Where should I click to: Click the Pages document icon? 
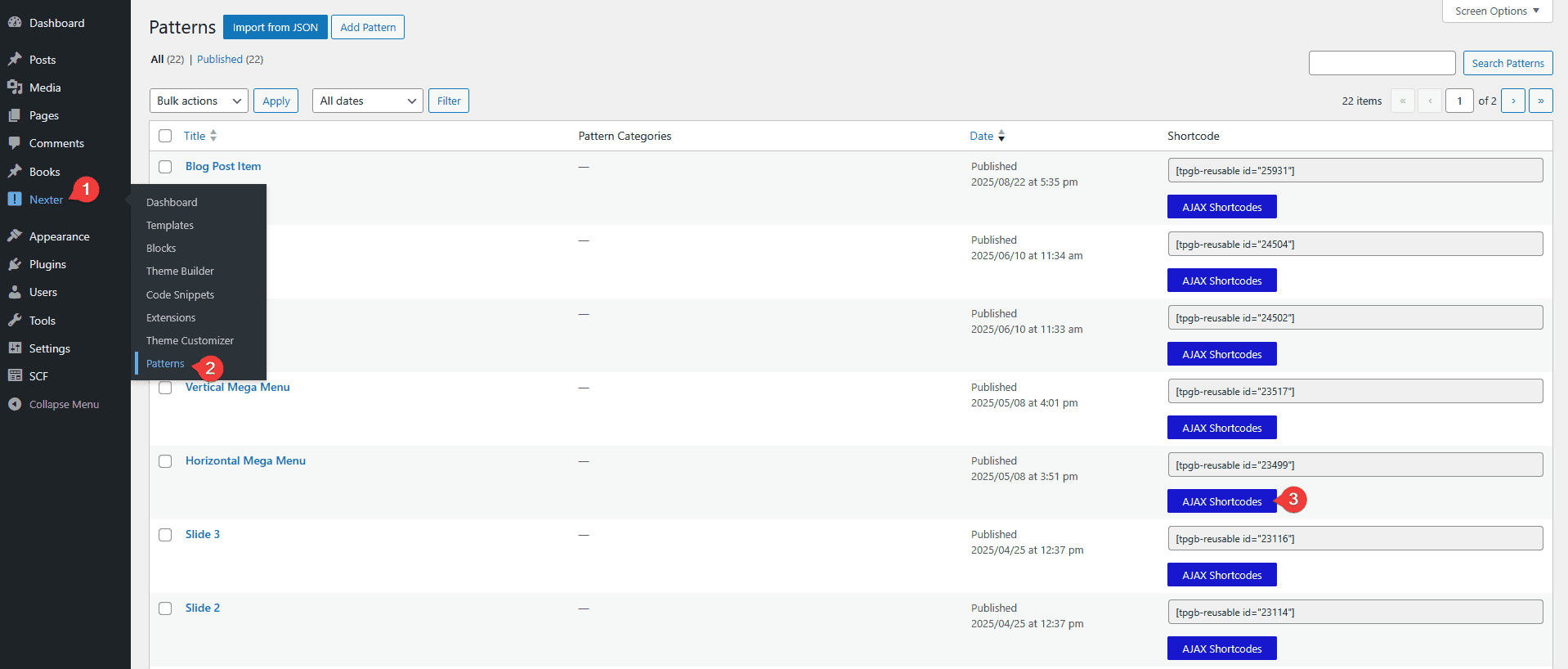pos(15,115)
